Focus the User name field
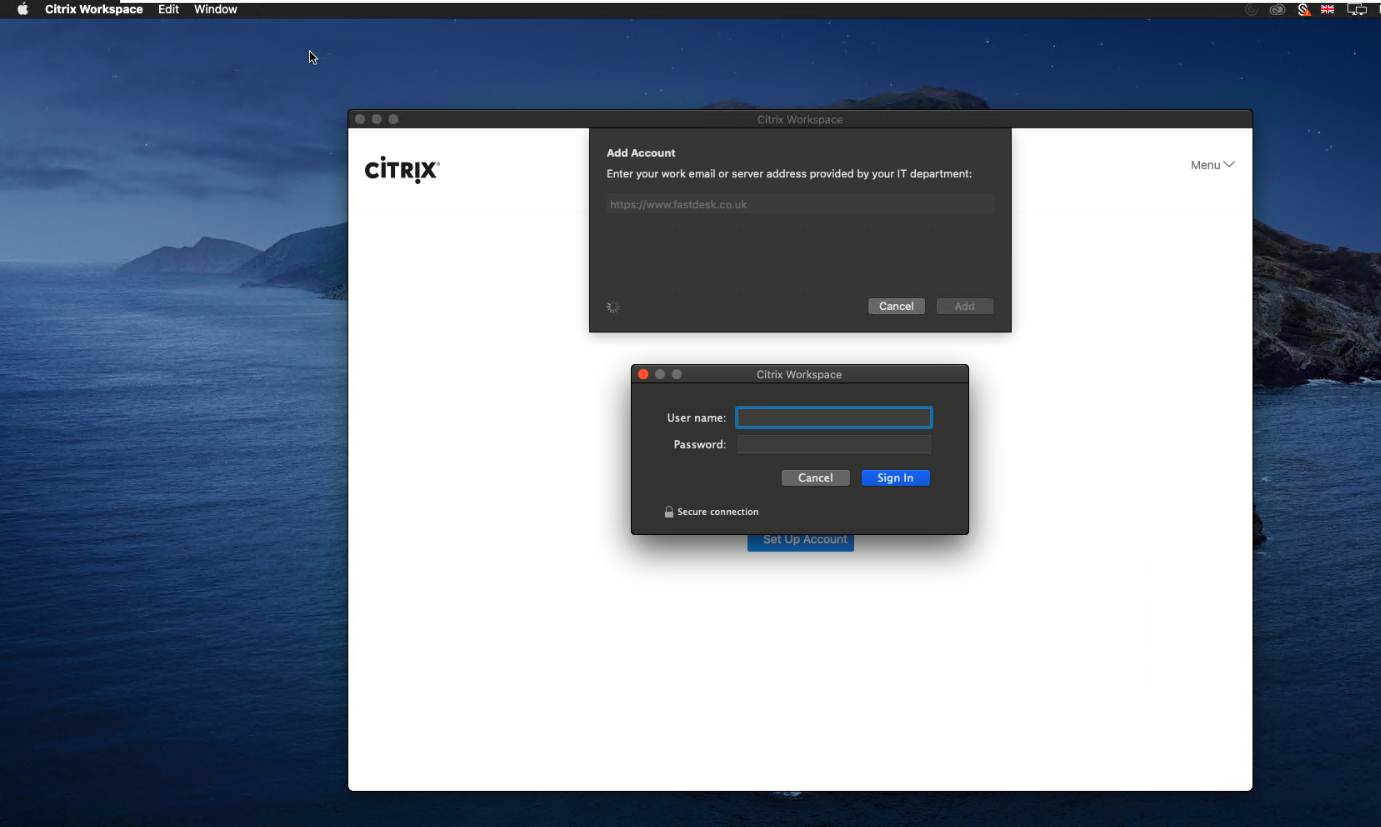This screenshot has height=827, width=1381. (834, 417)
